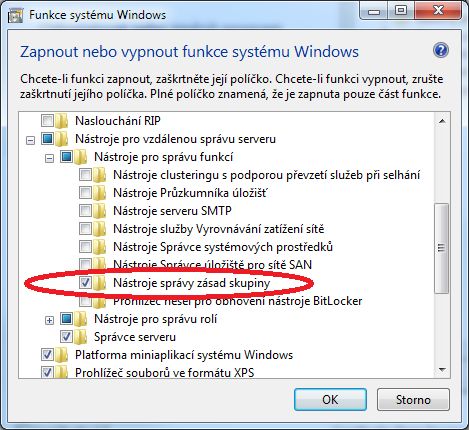
Task: Cancel the dialog with Storno button
Action: tap(413, 399)
